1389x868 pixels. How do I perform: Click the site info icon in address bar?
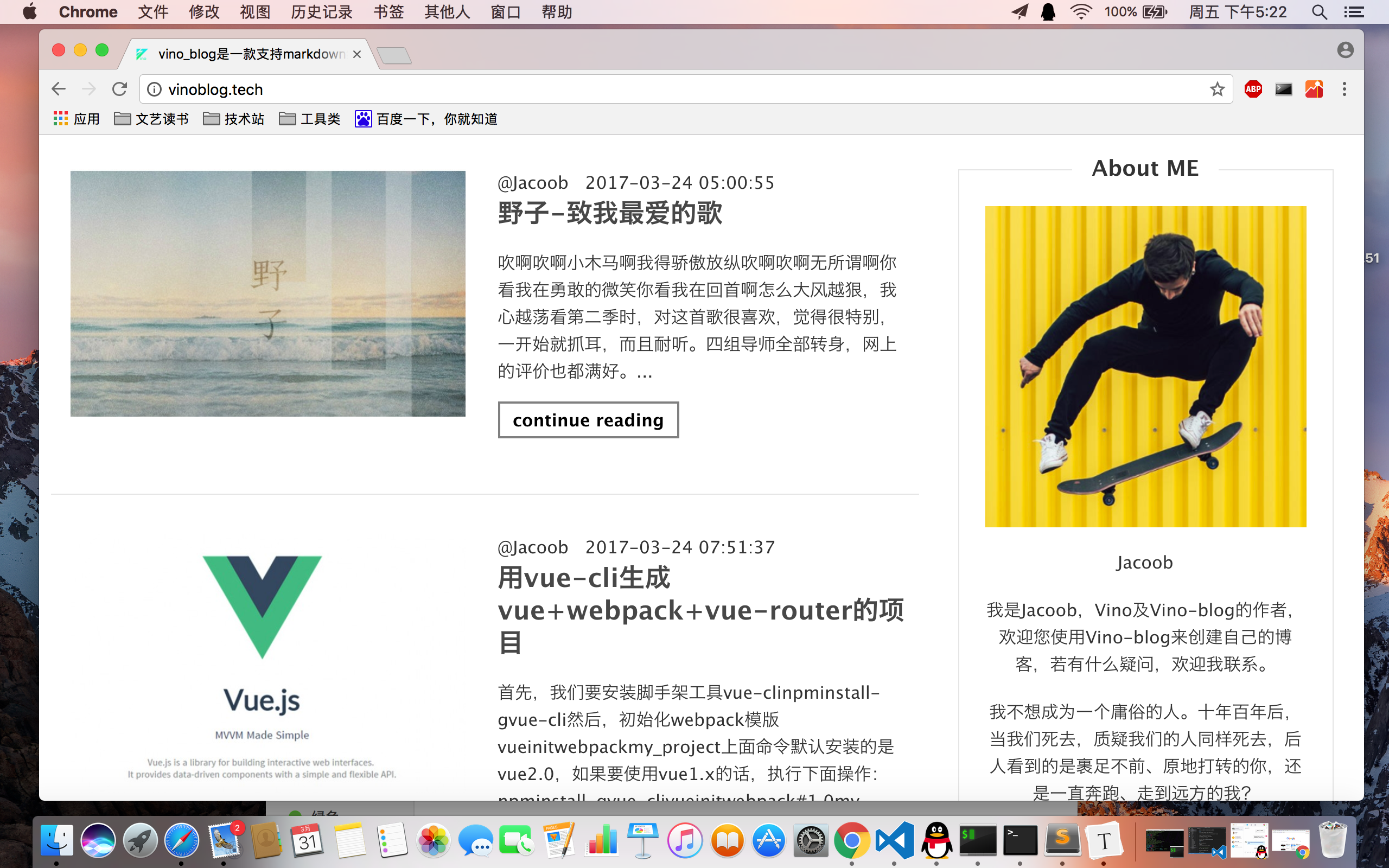click(x=155, y=89)
